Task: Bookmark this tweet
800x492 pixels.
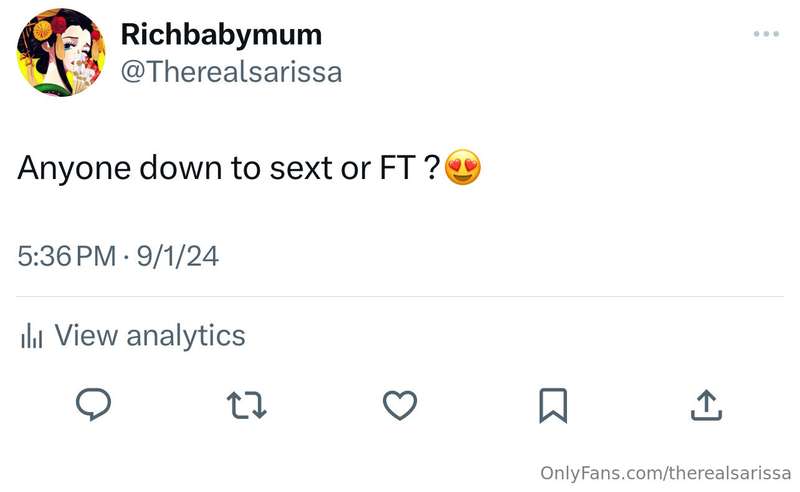Action: tap(553, 406)
